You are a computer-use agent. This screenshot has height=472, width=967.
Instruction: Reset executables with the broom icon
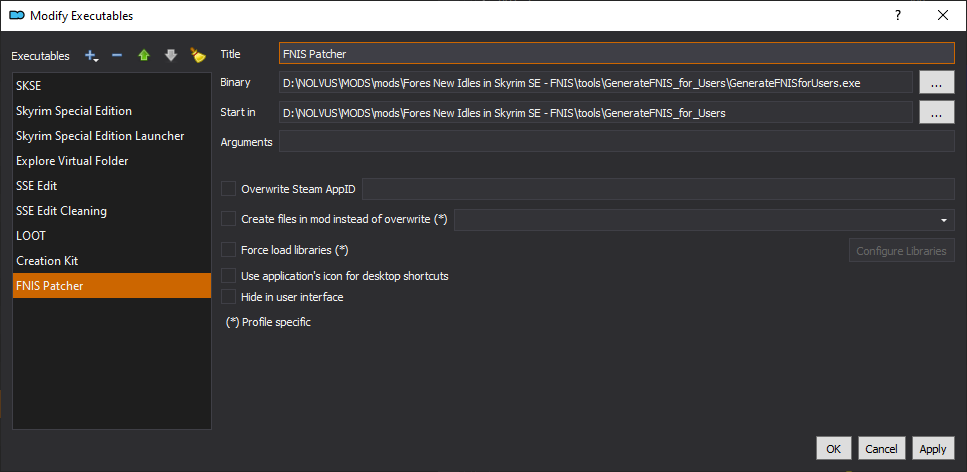pyautogui.click(x=198, y=56)
